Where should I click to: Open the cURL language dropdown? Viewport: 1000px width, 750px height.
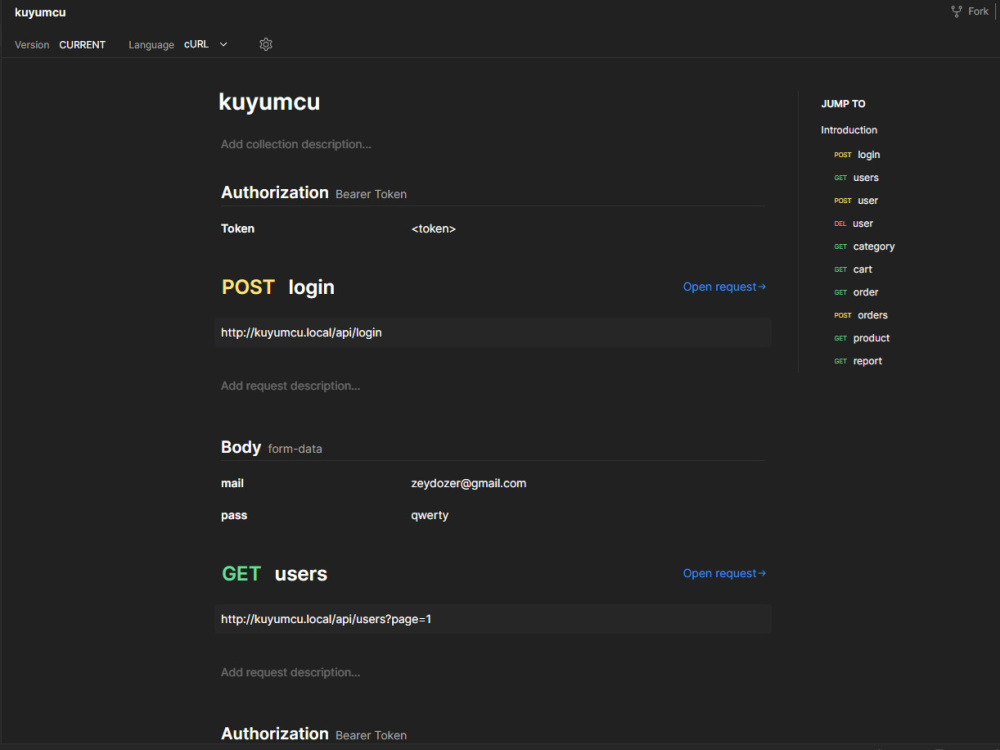point(205,45)
